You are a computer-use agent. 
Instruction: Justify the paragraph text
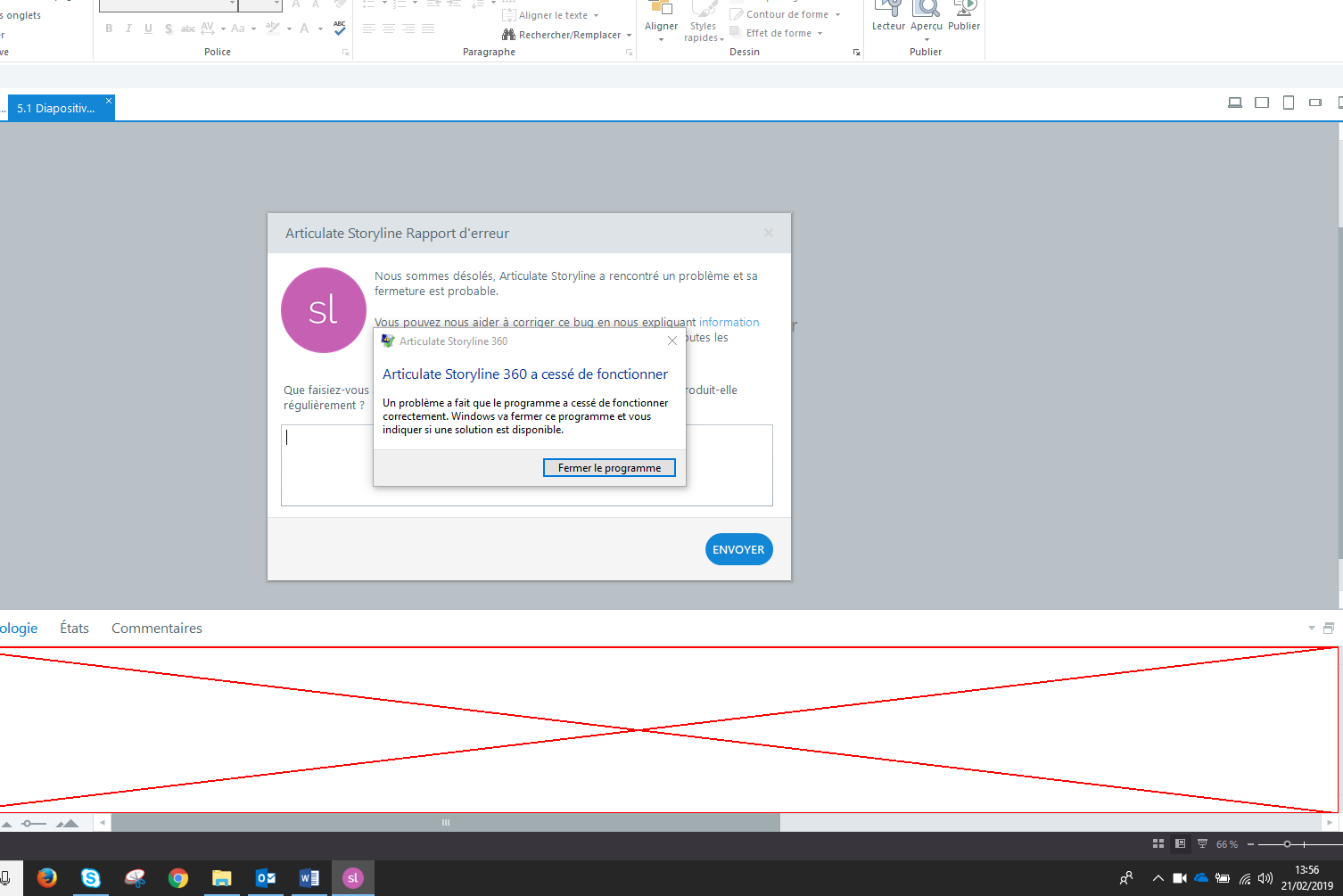[x=428, y=29]
